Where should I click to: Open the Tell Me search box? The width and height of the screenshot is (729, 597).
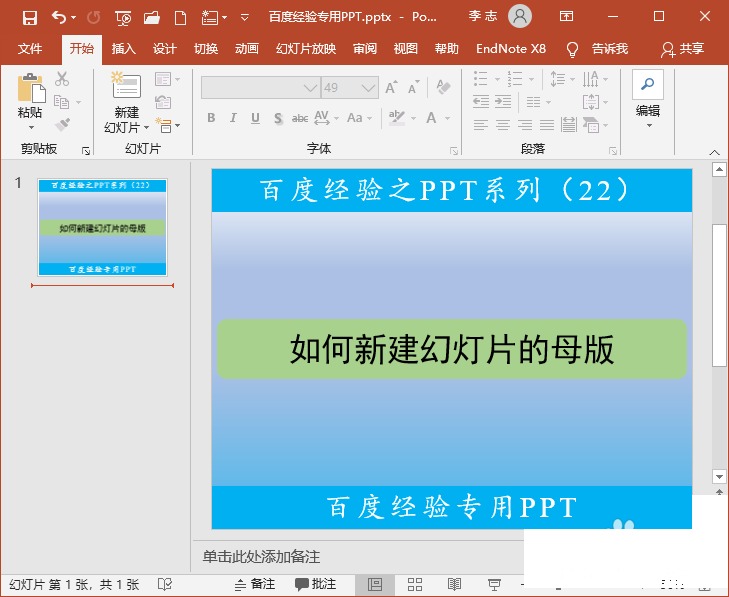[x=598, y=48]
